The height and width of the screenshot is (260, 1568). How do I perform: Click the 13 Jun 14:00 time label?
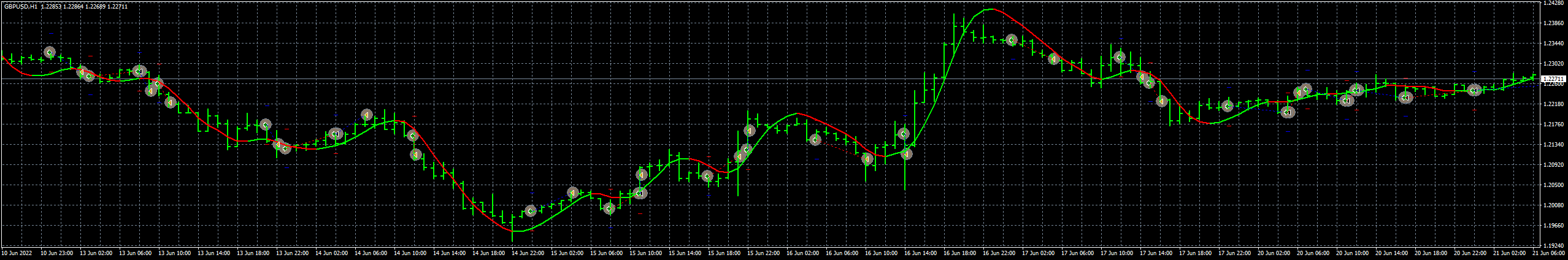click(214, 253)
